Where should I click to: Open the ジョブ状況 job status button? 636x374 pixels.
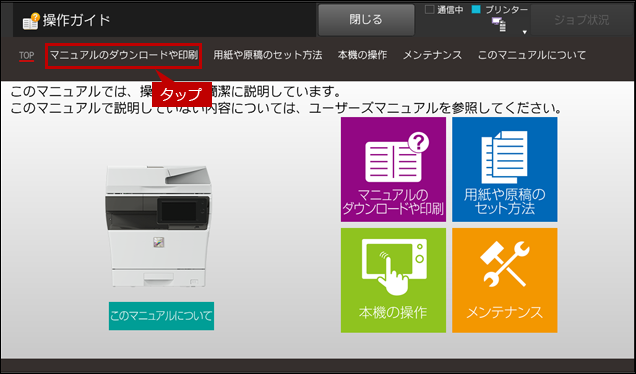point(582,20)
